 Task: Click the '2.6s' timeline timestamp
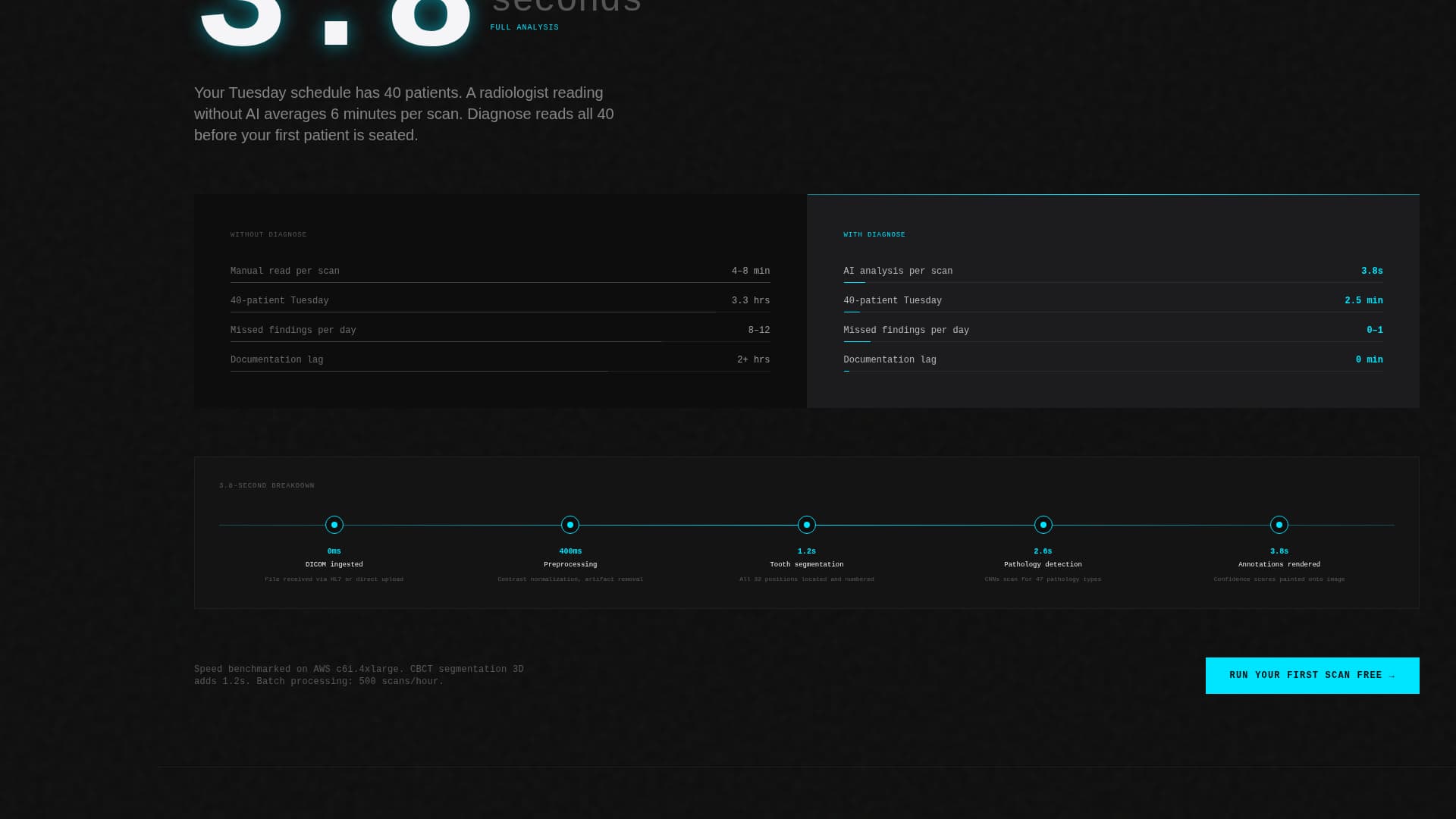click(x=1043, y=551)
